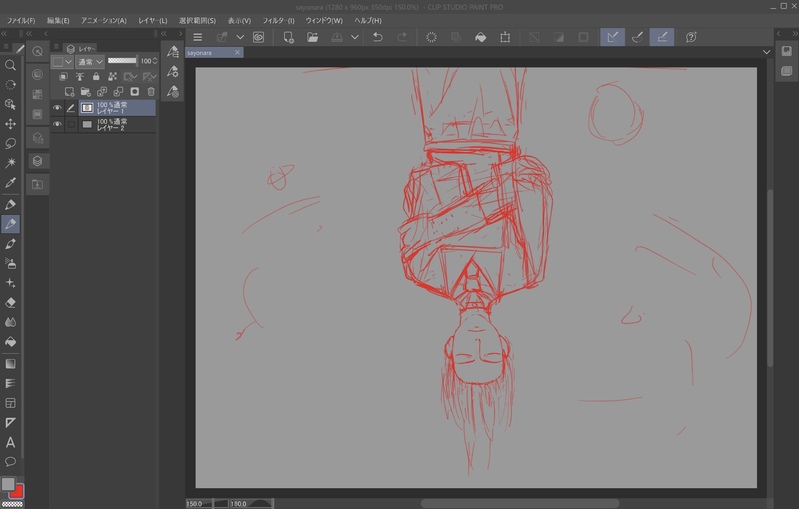Image resolution: width=799 pixels, height=509 pixels.
Task: Select the Zoom magnifier tool
Action: point(11,65)
